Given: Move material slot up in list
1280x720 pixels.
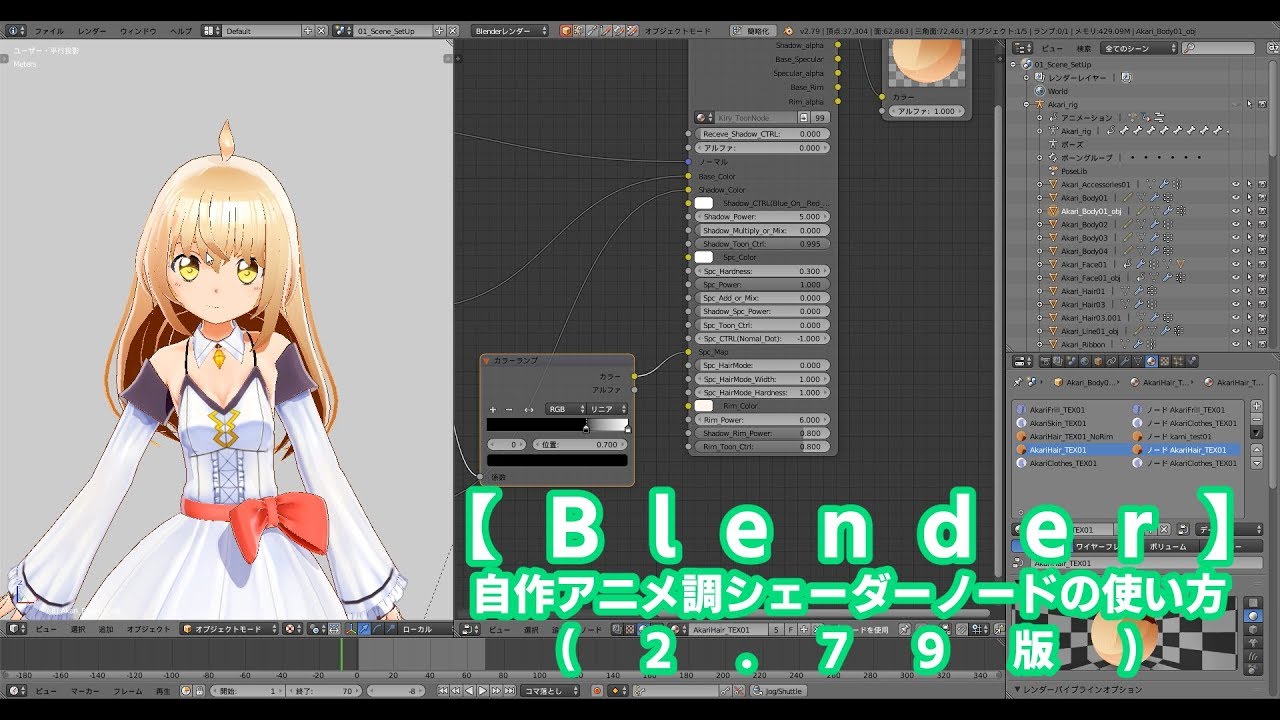Looking at the screenshot, I should point(1257,450).
